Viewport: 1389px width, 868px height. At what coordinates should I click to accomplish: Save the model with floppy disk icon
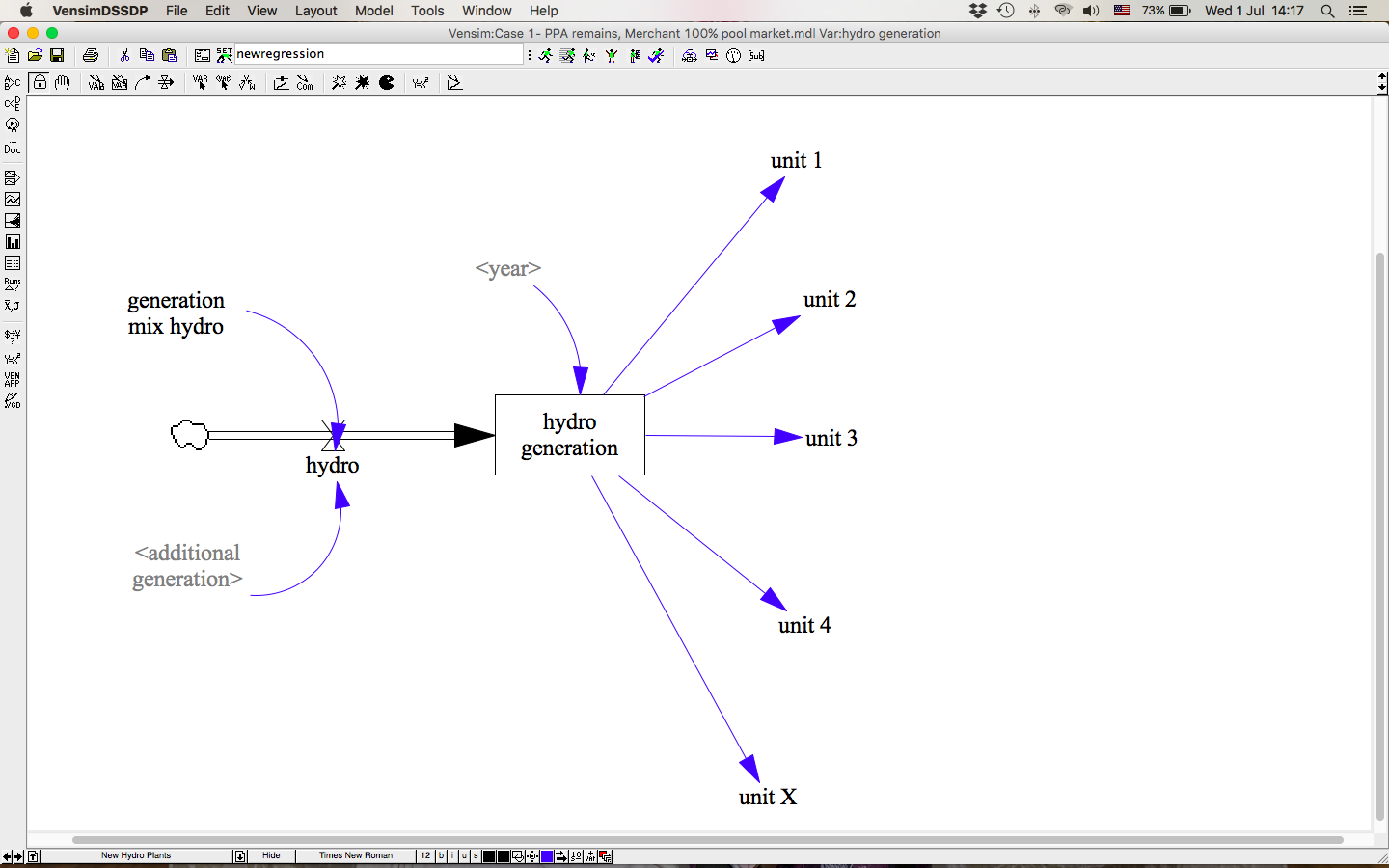[x=57, y=55]
